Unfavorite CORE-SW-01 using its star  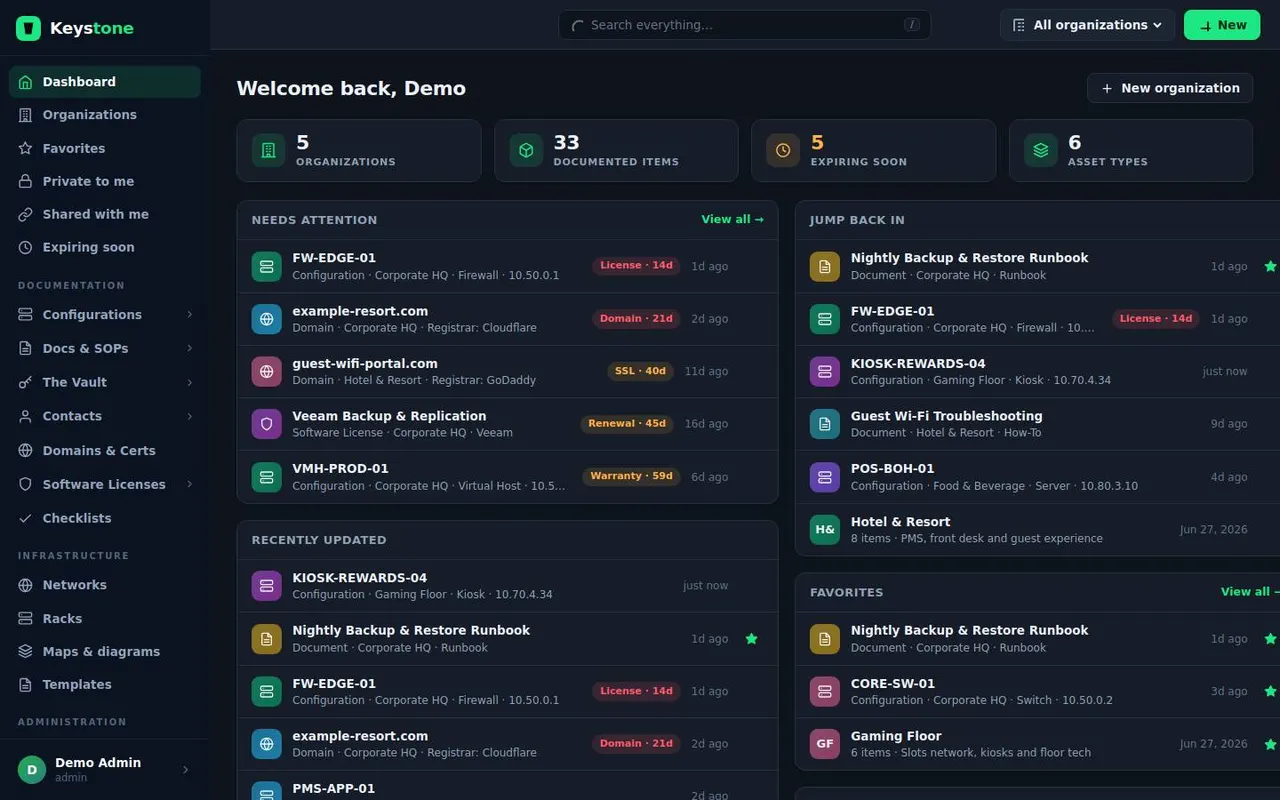tap(1270, 691)
